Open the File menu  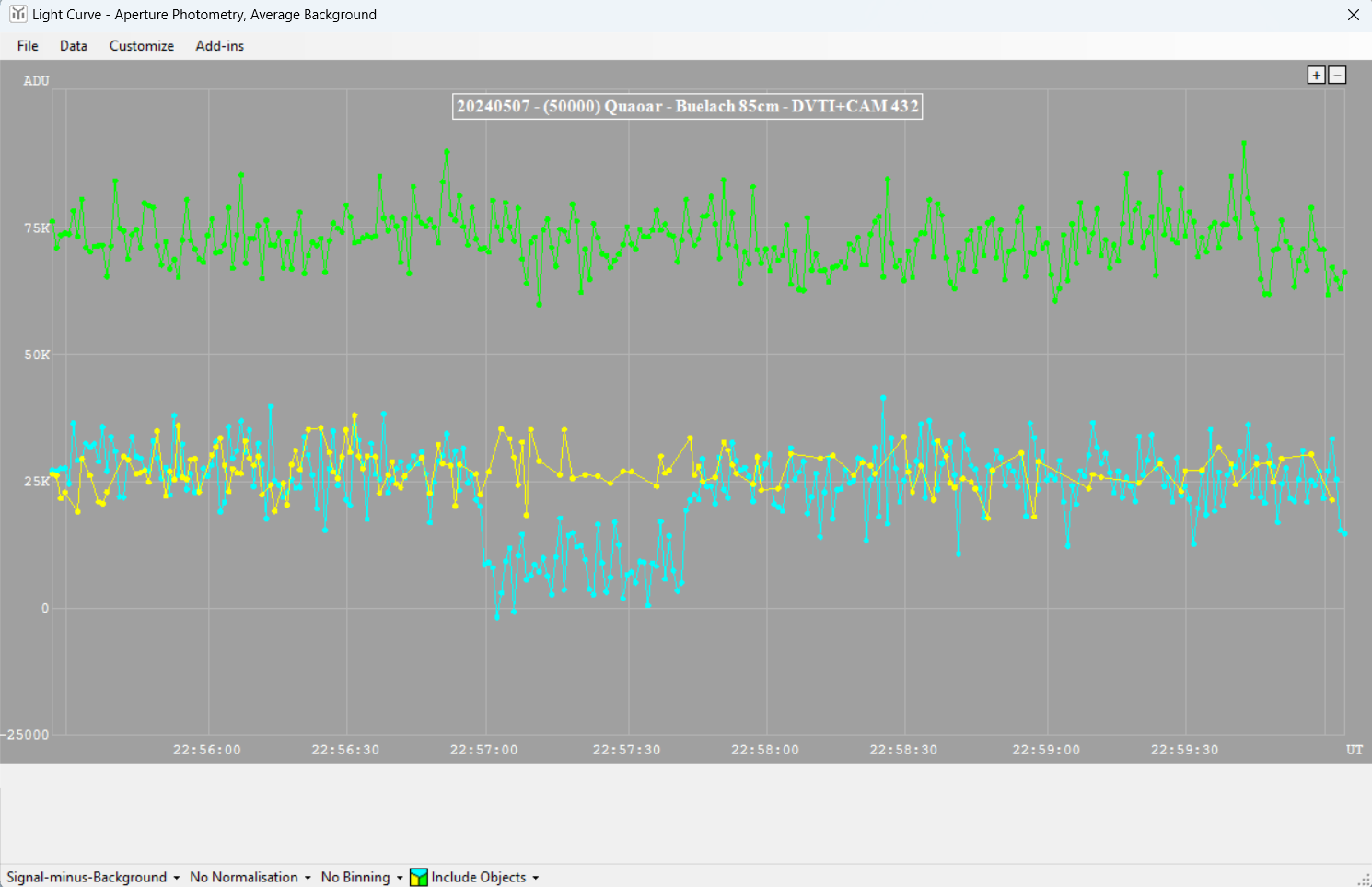tap(28, 46)
